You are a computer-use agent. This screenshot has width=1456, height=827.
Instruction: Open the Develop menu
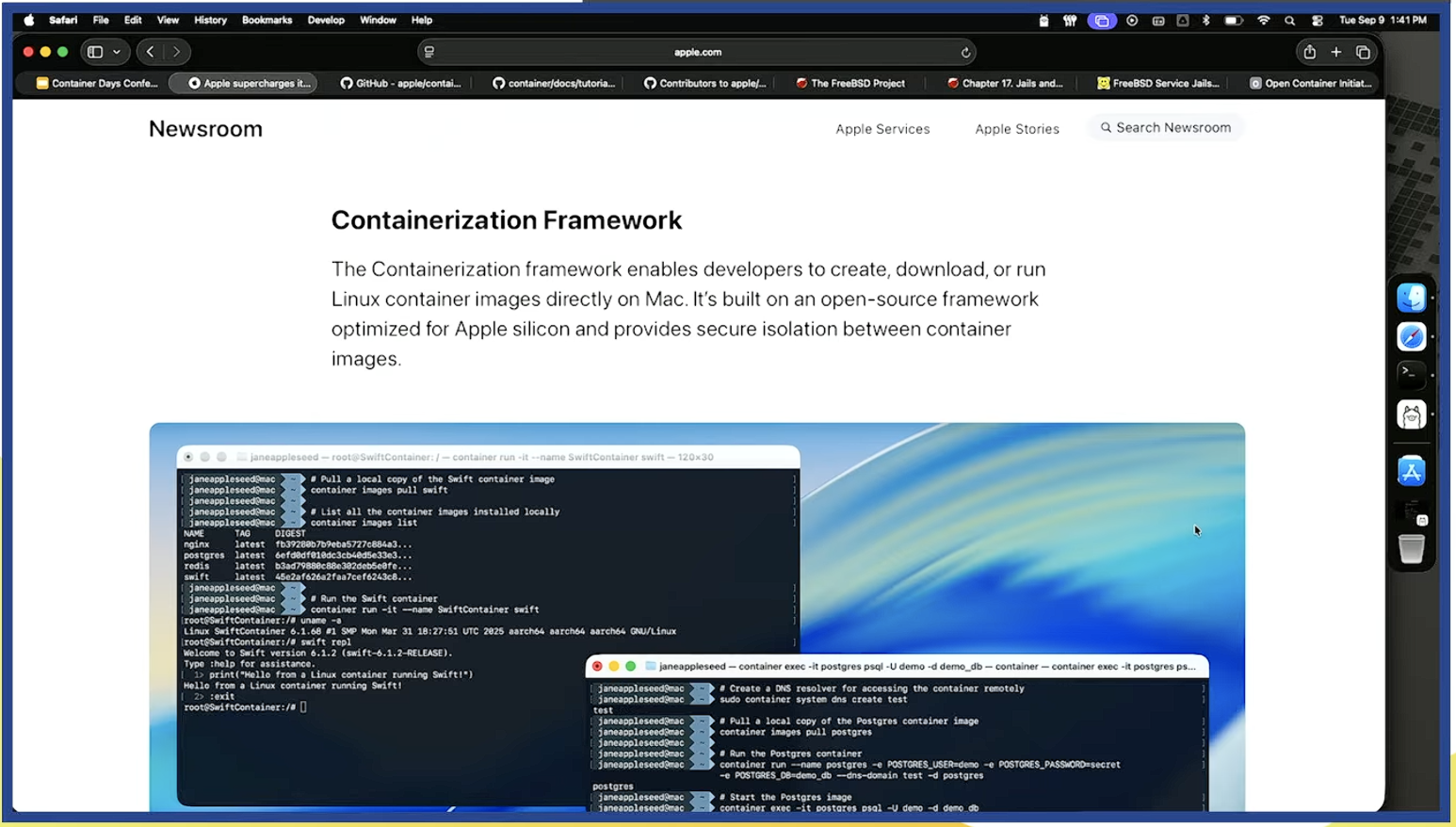pyautogui.click(x=326, y=20)
